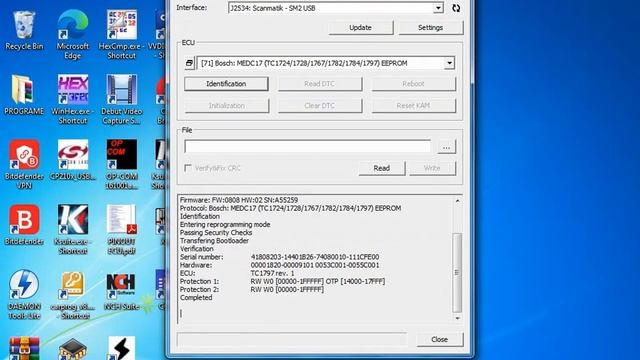Image resolution: width=640 pixels, height=360 pixels.
Task: Click the 'Hardware:' log line
Action: point(280,265)
